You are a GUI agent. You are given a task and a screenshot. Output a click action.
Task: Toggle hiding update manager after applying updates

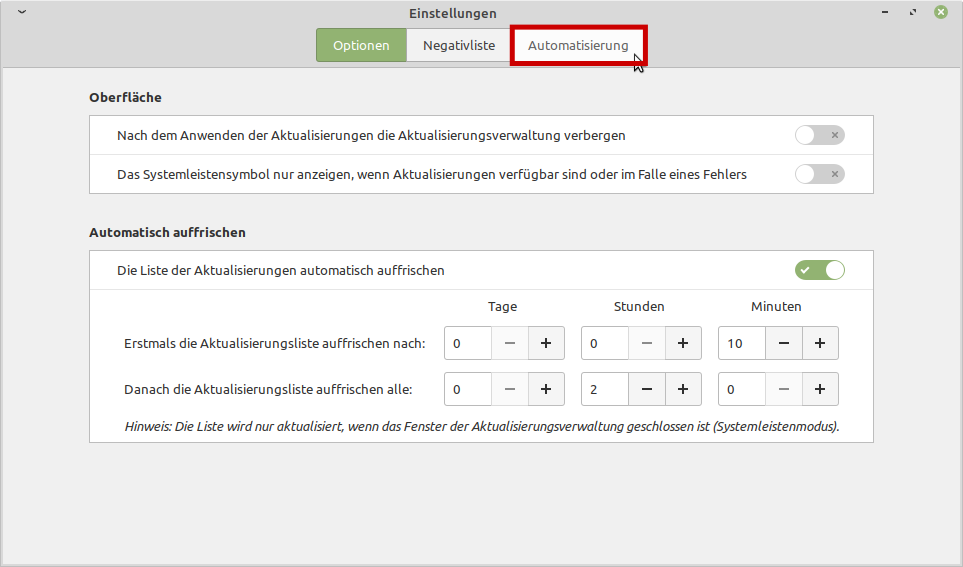(x=819, y=135)
